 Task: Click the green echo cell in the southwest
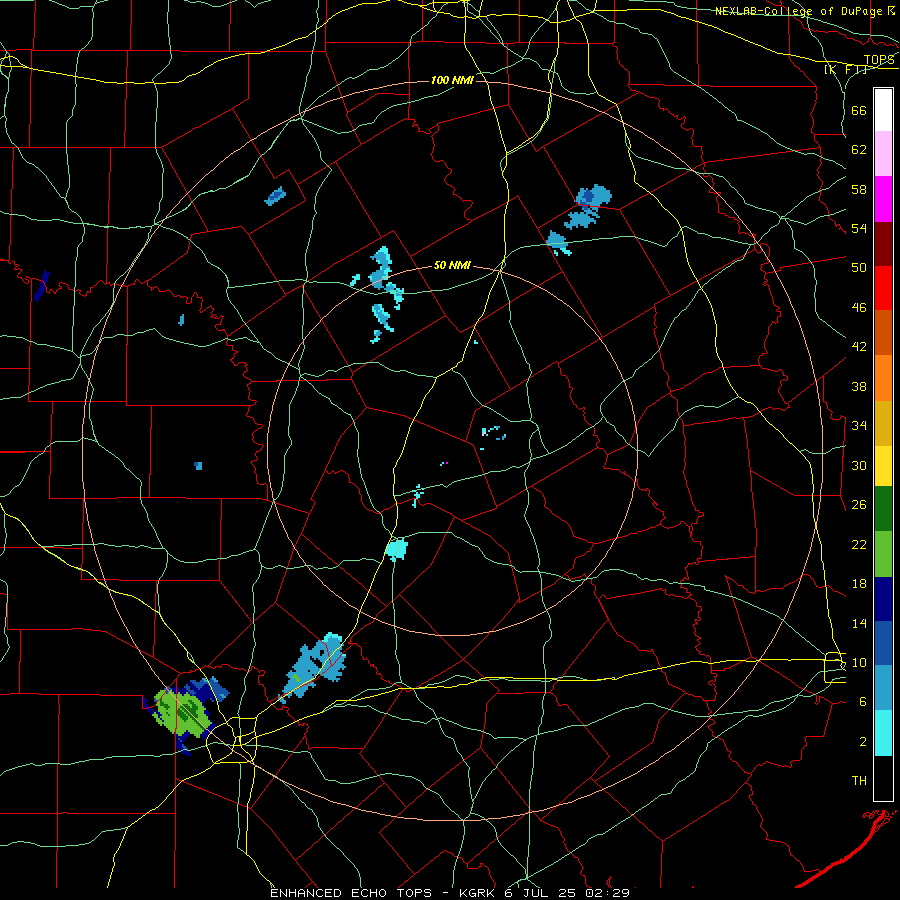[181, 713]
